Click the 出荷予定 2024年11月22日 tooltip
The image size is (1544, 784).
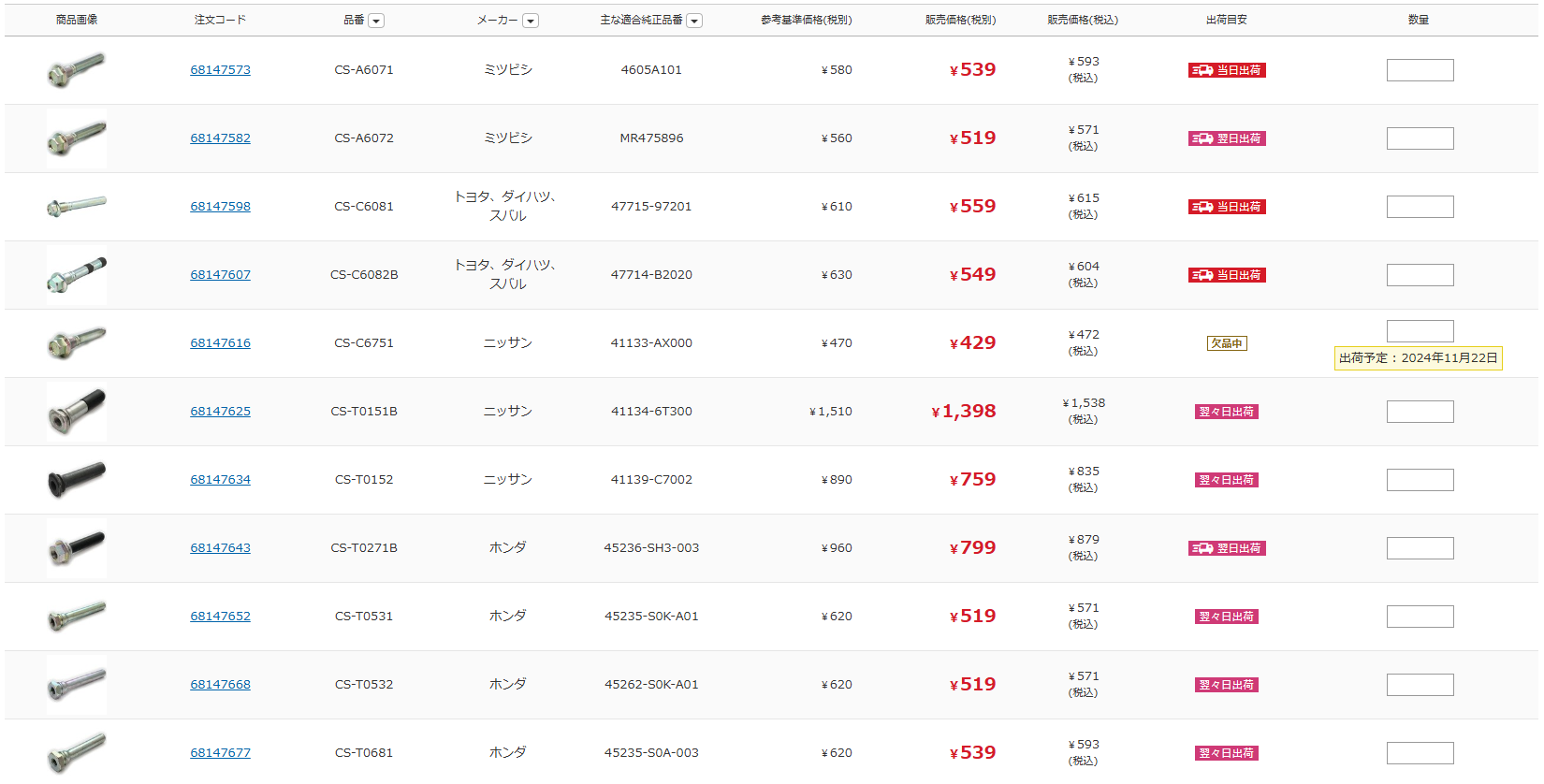(1418, 358)
